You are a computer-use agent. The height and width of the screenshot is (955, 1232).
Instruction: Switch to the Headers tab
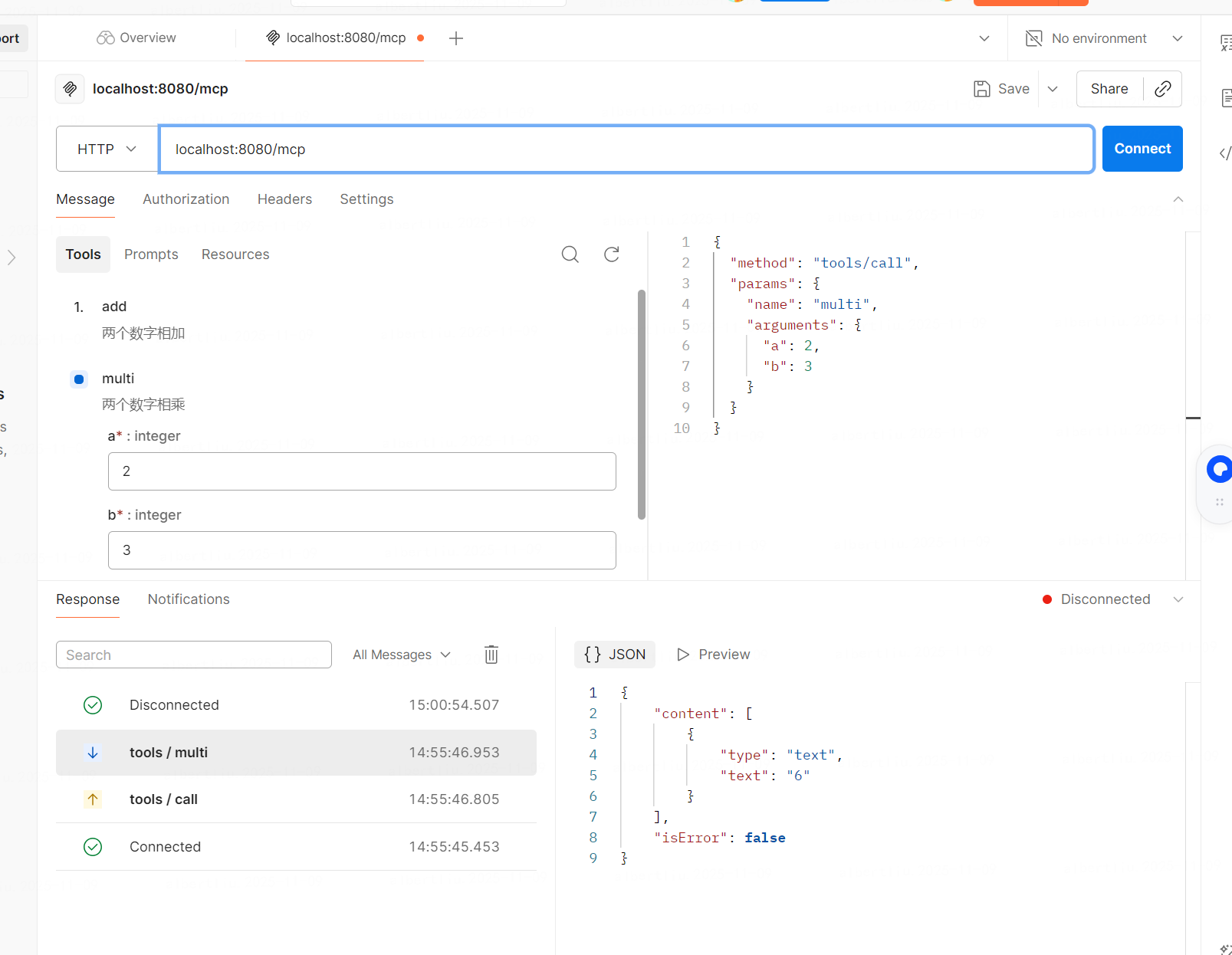[x=284, y=199]
